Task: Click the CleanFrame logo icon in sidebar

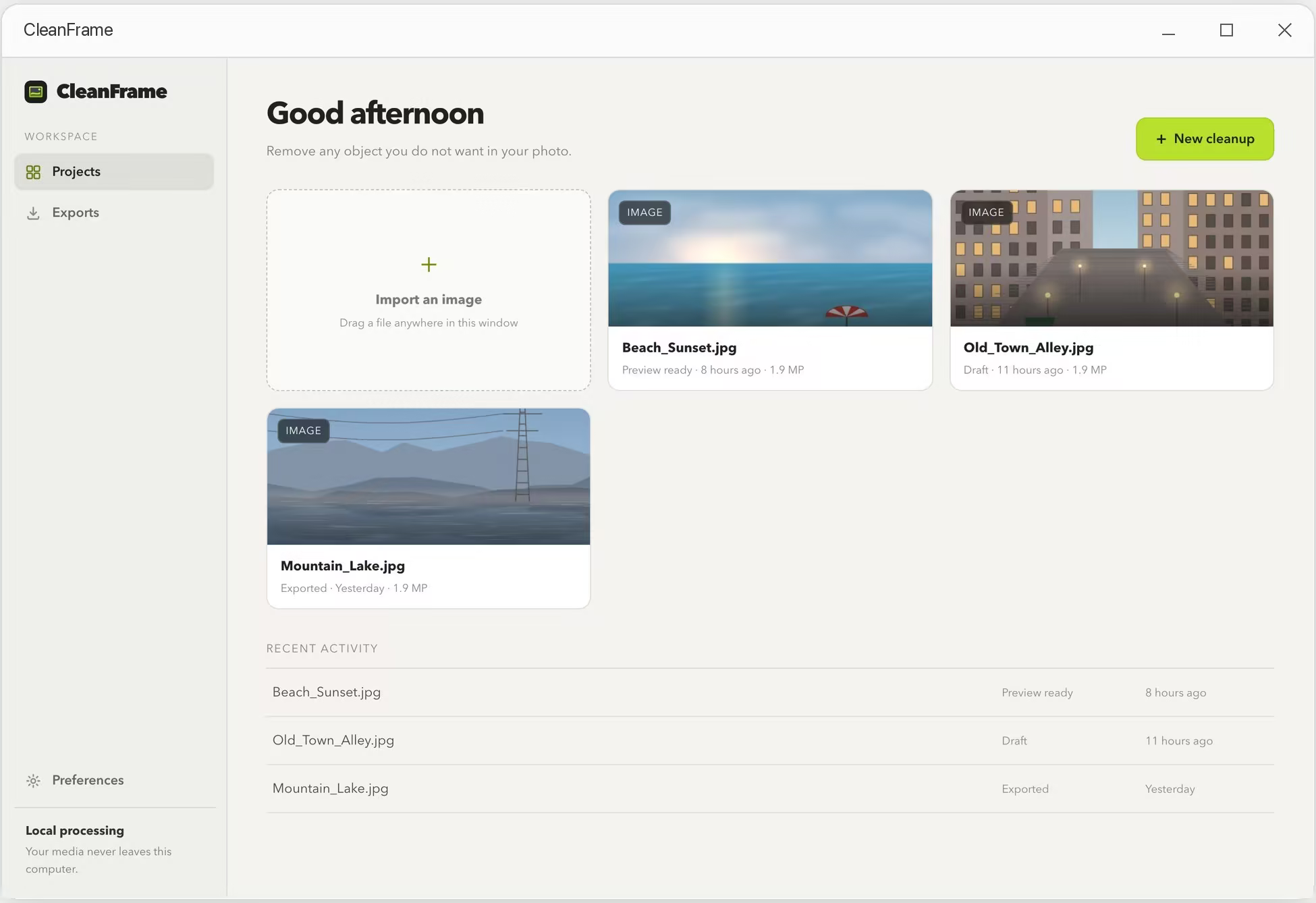Action: coord(36,92)
